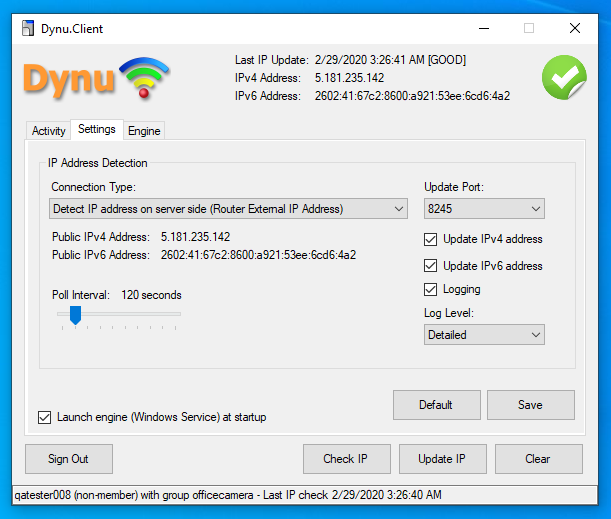The height and width of the screenshot is (519, 611).
Task: Click the IPv6 Address value in the header
Action: [x=412, y=96]
